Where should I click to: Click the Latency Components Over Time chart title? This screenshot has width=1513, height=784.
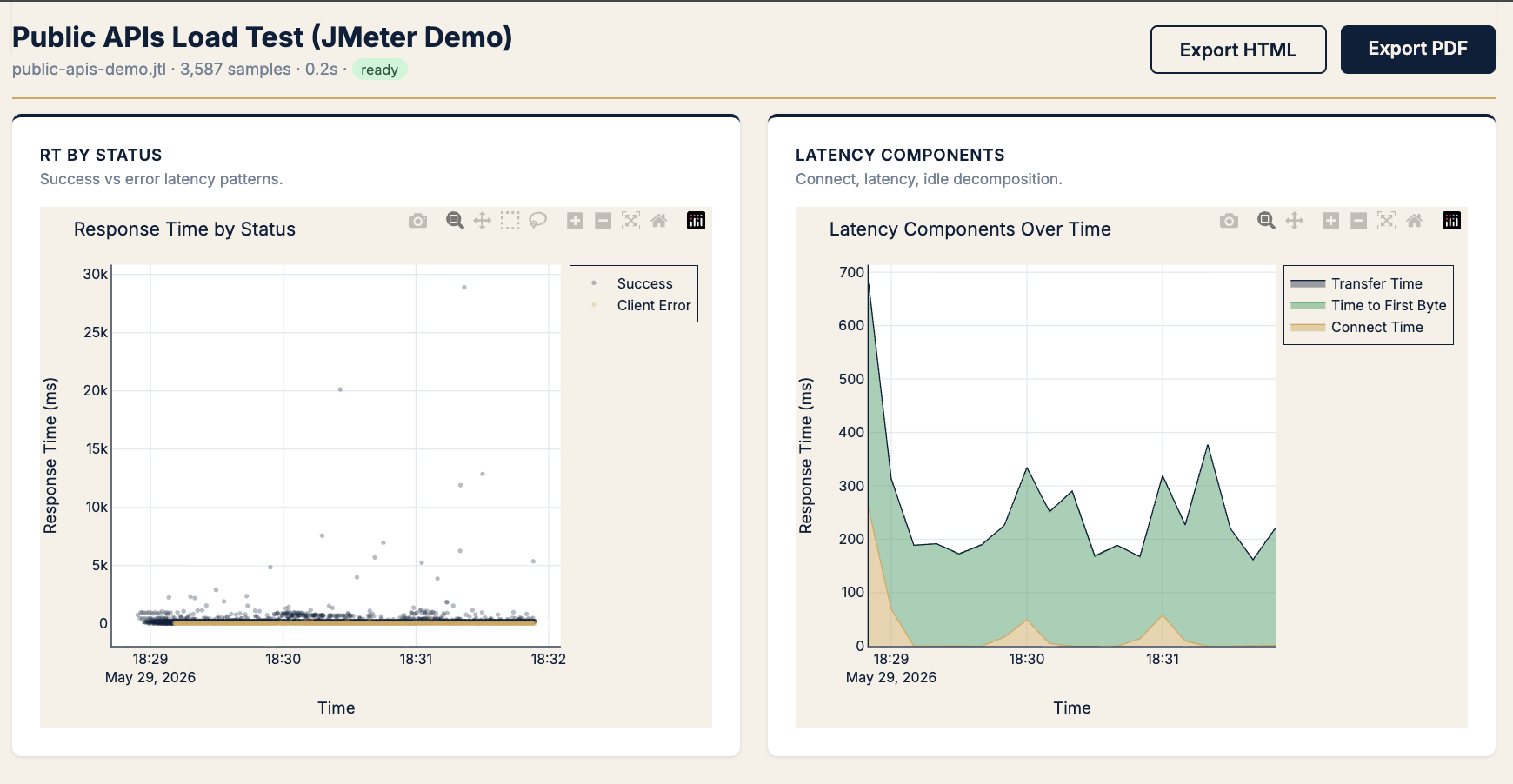point(970,229)
